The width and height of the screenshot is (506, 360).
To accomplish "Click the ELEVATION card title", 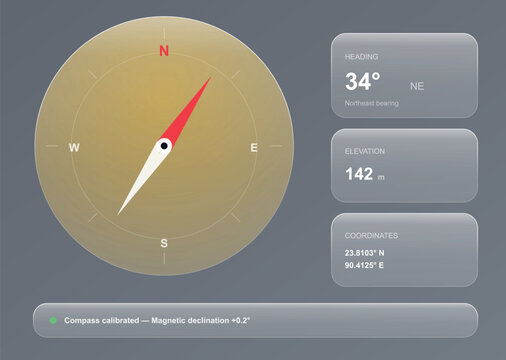I will 365,151.
